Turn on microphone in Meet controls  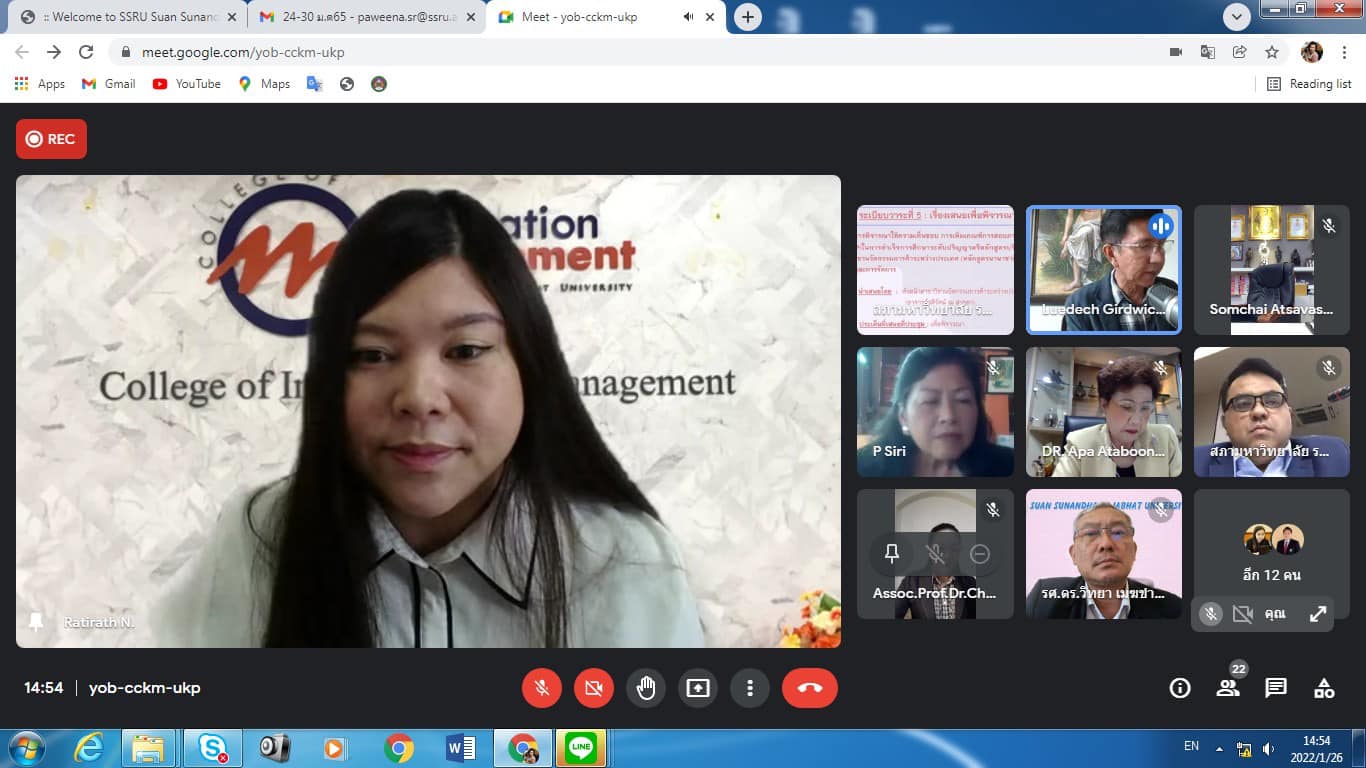pyautogui.click(x=541, y=688)
